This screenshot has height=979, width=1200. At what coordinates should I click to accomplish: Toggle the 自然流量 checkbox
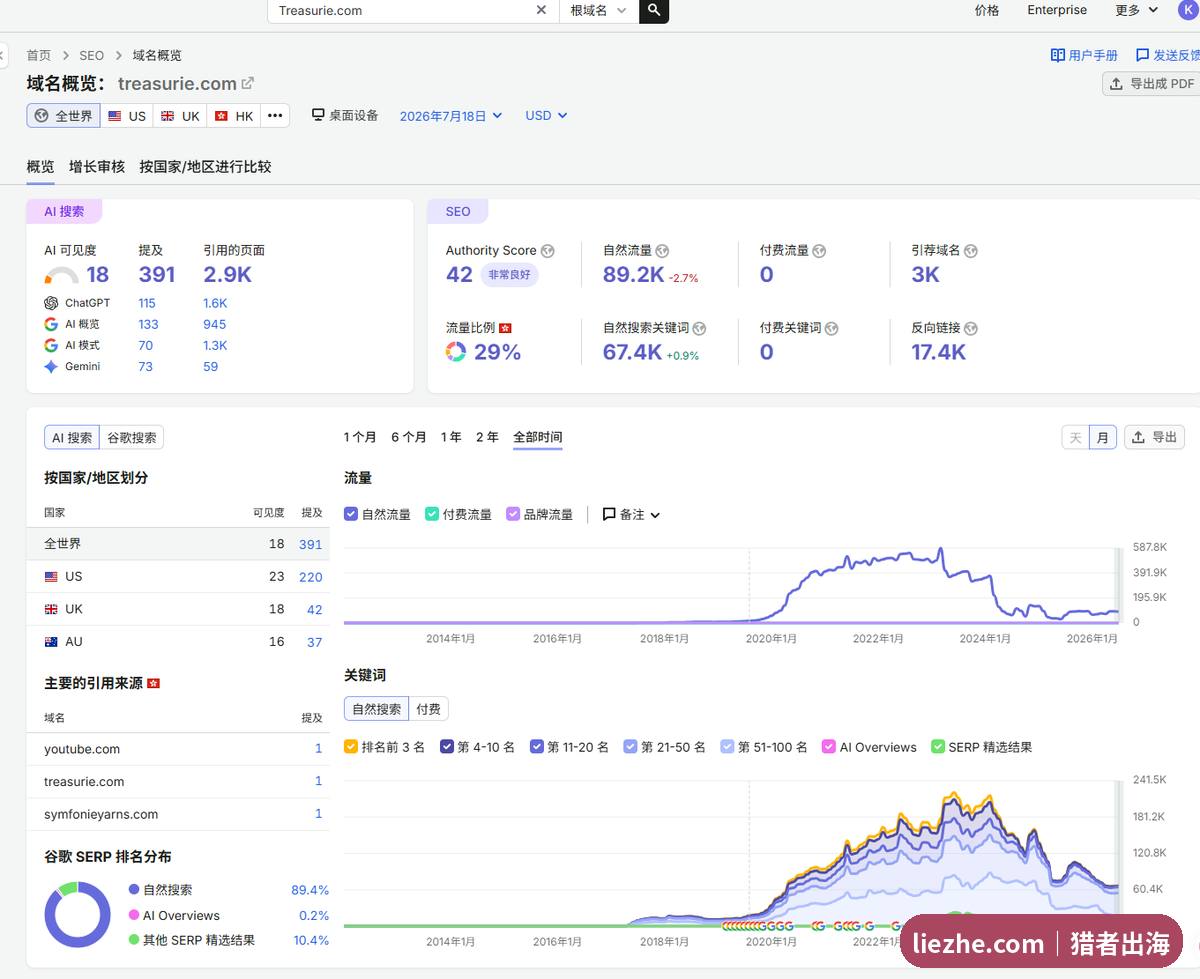pyautogui.click(x=351, y=514)
